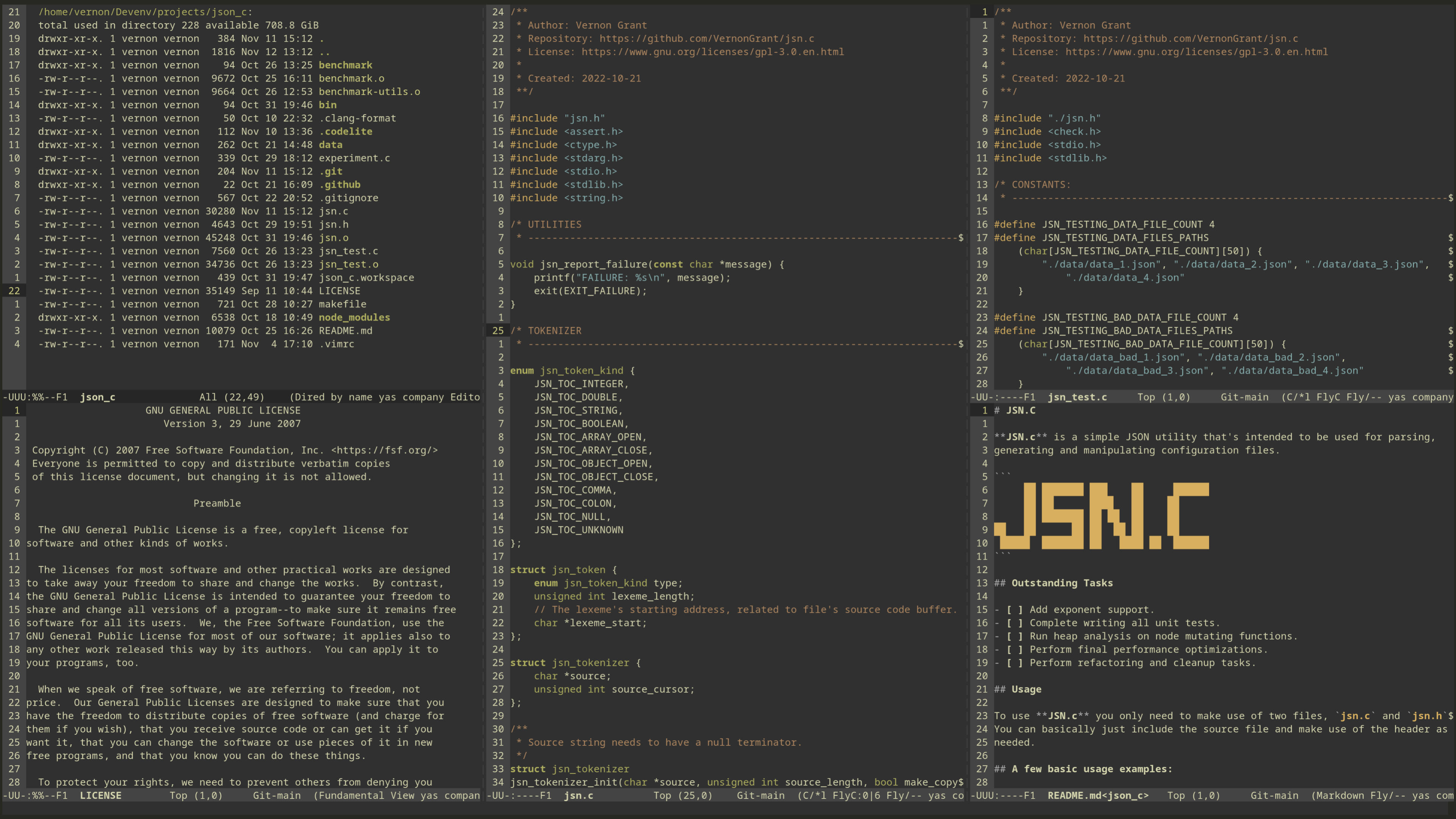This screenshot has height=819, width=1456.
Task: Expand the .github directory entry
Action: pyautogui.click(x=339, y=185)
